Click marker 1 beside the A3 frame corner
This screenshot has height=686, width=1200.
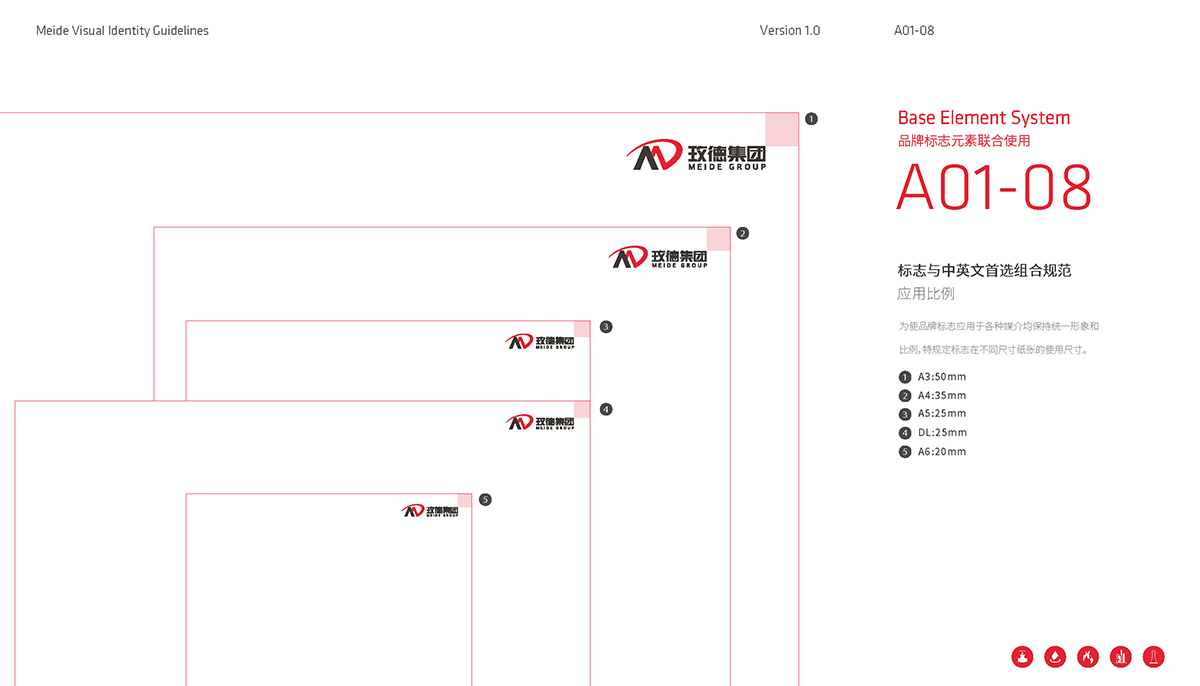pos(811,118)
